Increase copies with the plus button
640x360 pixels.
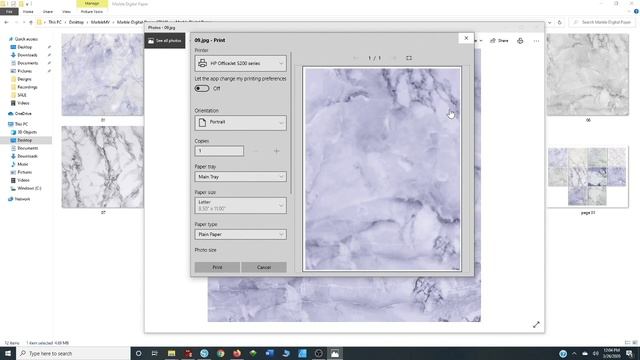click(276, 151)
